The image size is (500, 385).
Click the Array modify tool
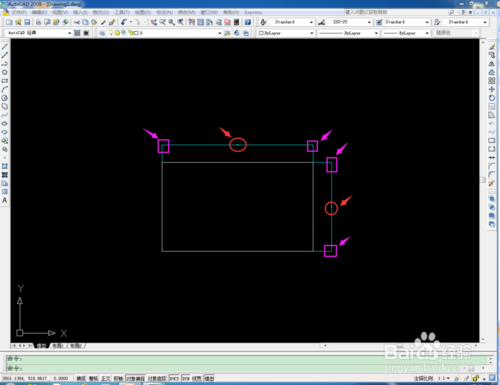492,81
